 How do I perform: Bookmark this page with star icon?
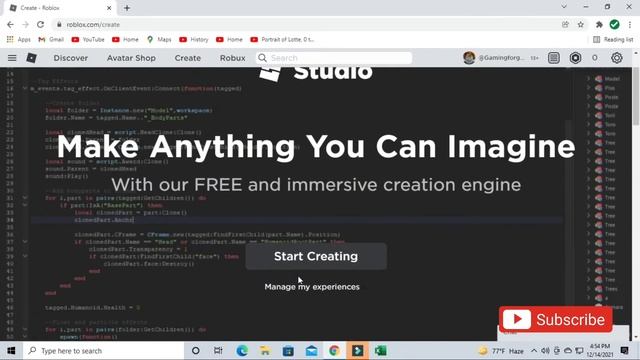(x=580, y=24)
